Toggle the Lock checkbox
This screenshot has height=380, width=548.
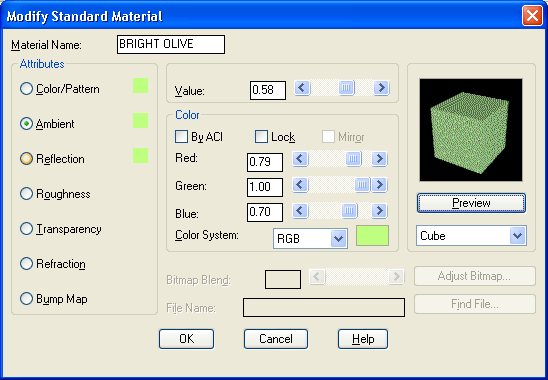(x=261, y=137)
